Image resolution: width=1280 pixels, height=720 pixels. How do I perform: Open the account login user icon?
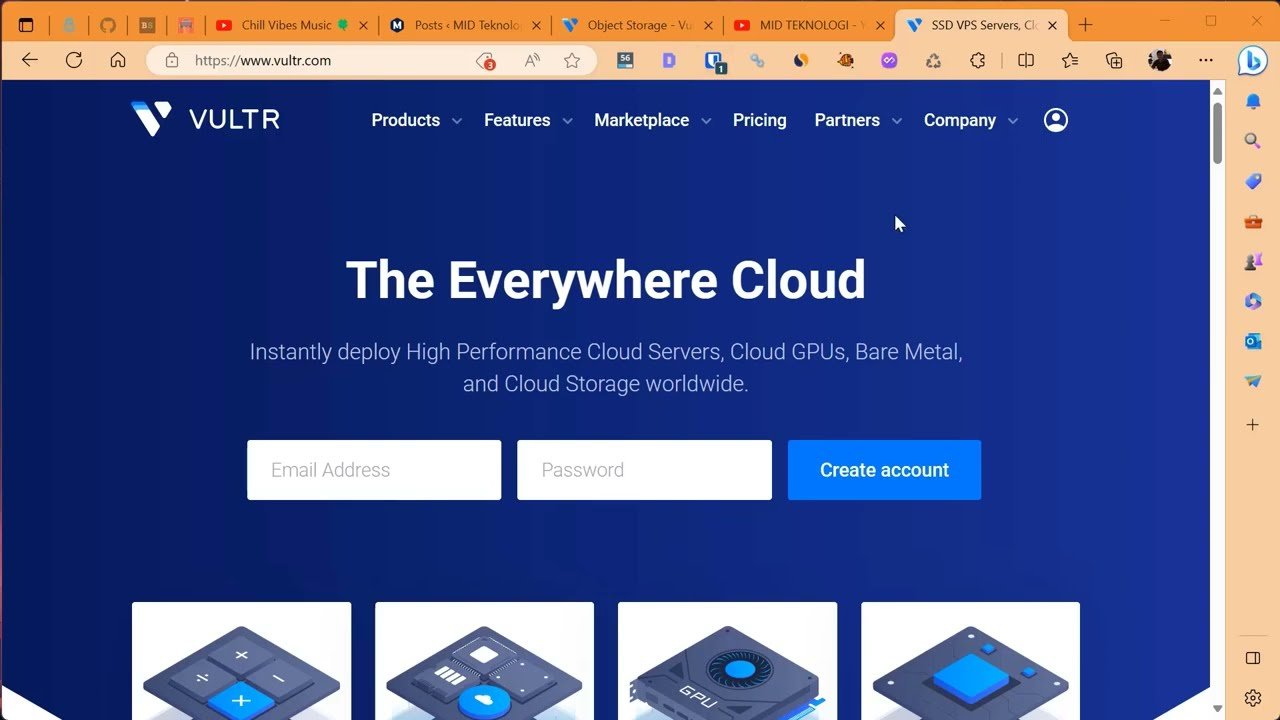pyautogui.click(x=1055, y=120)
